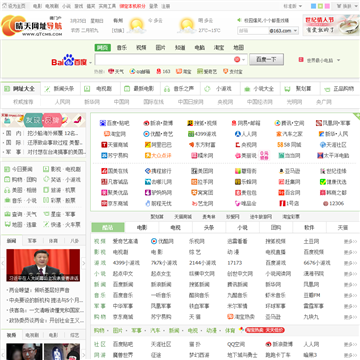Screen dimensions: 360x360
Task: Click the 世纪情人节 banner ad
Action: (x=331, y=25)
